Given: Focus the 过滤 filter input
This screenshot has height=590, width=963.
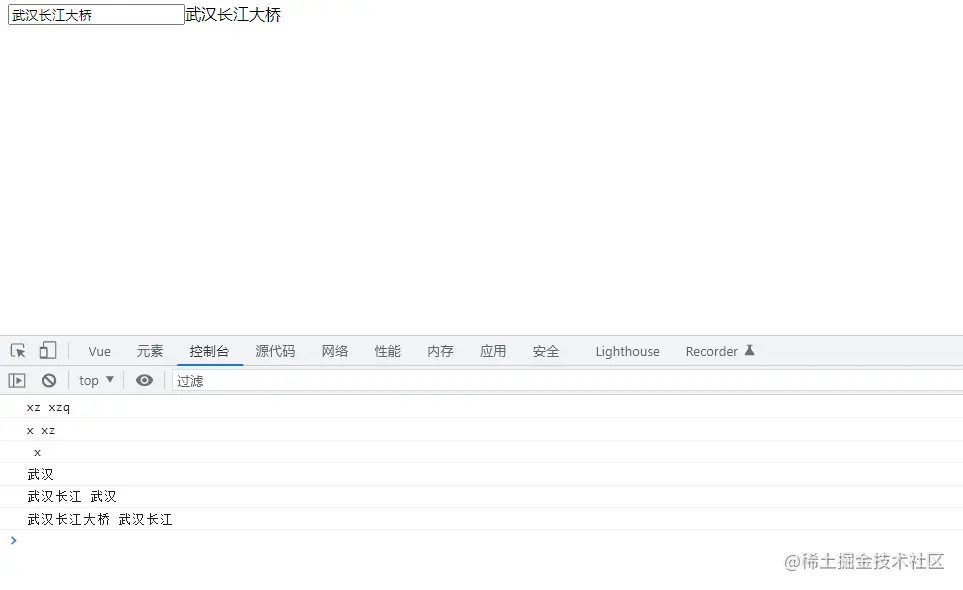Looking at the screenshot, I should pyautogui.click(x=567, y=381).
